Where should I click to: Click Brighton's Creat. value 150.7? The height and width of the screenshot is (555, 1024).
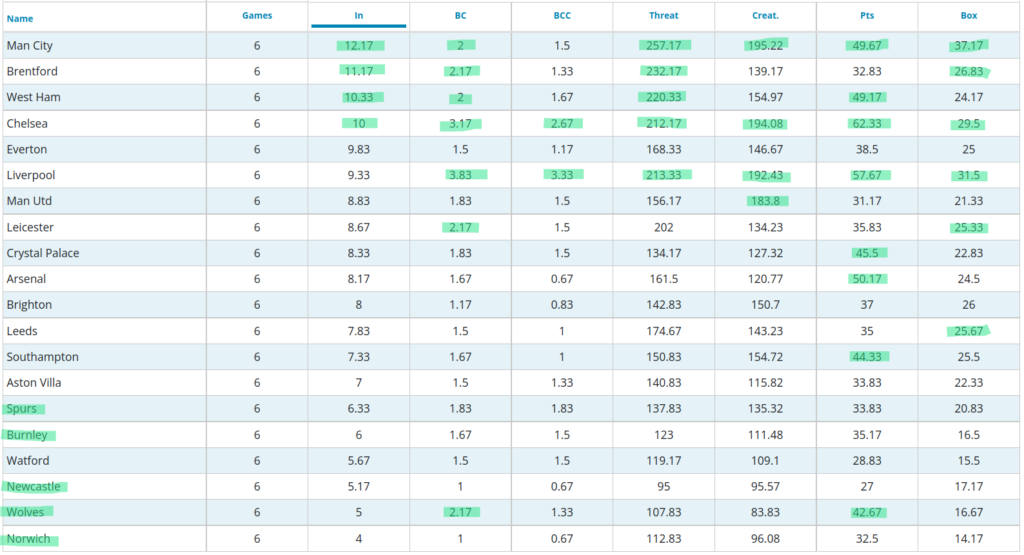765,305
